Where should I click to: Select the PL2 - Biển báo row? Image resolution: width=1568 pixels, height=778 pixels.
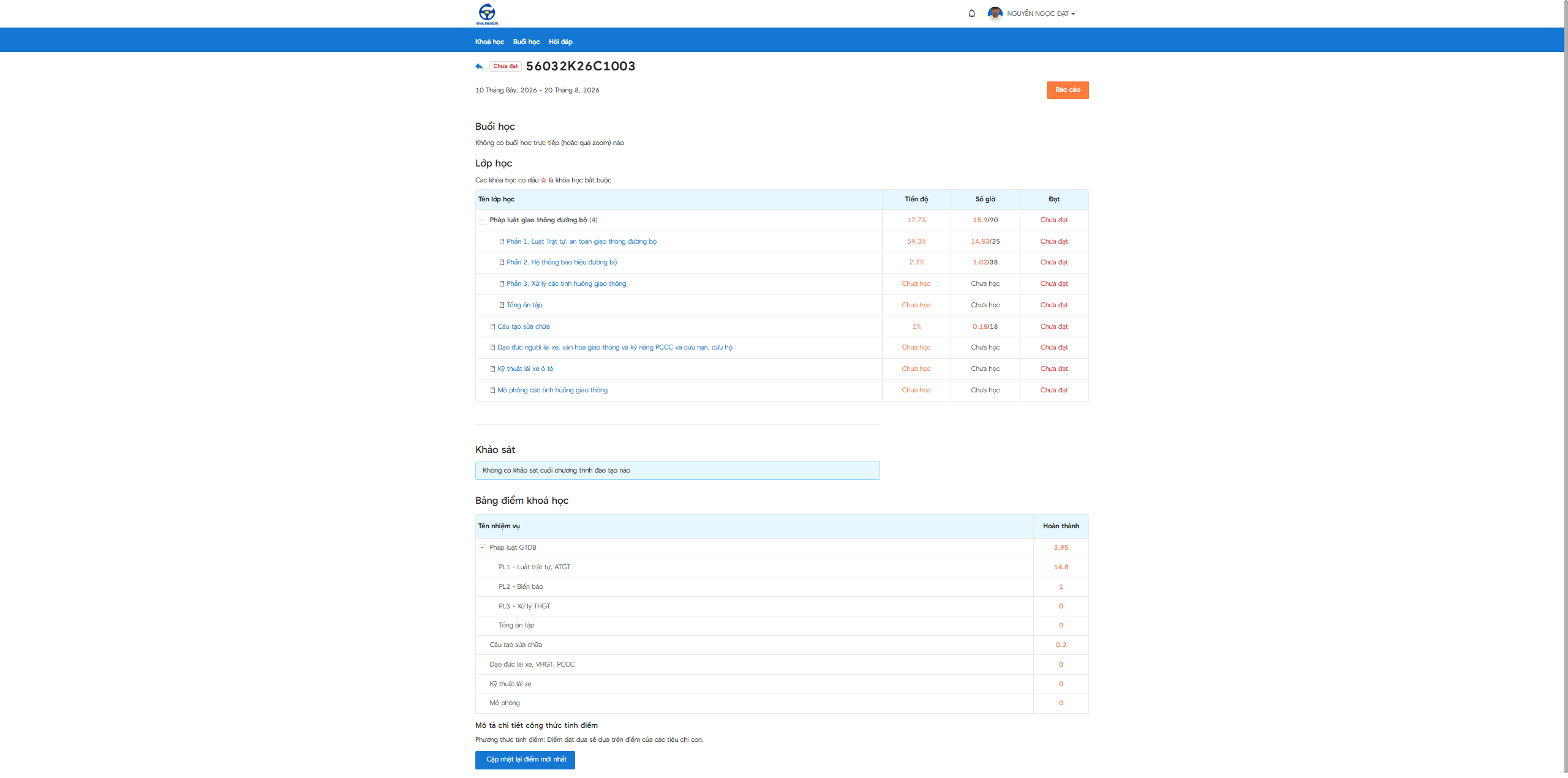tap(782, 587)
